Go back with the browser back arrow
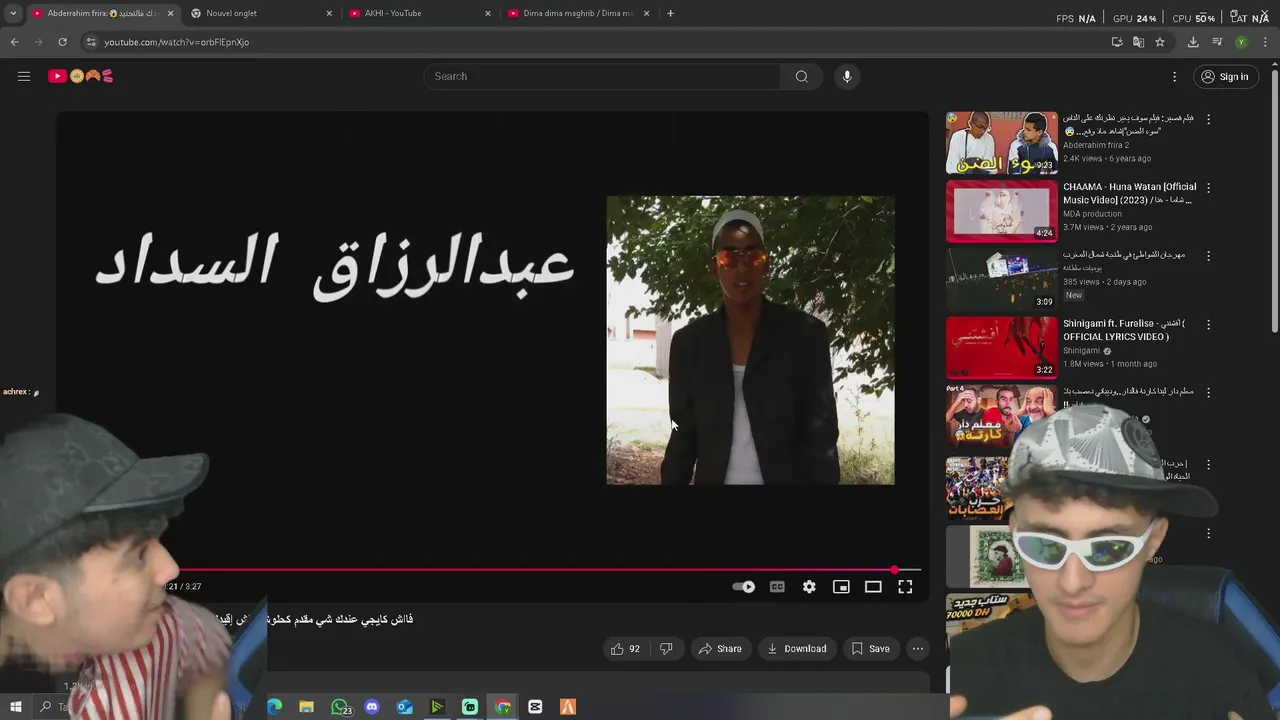1280x720 pixels. coord(14,42)
